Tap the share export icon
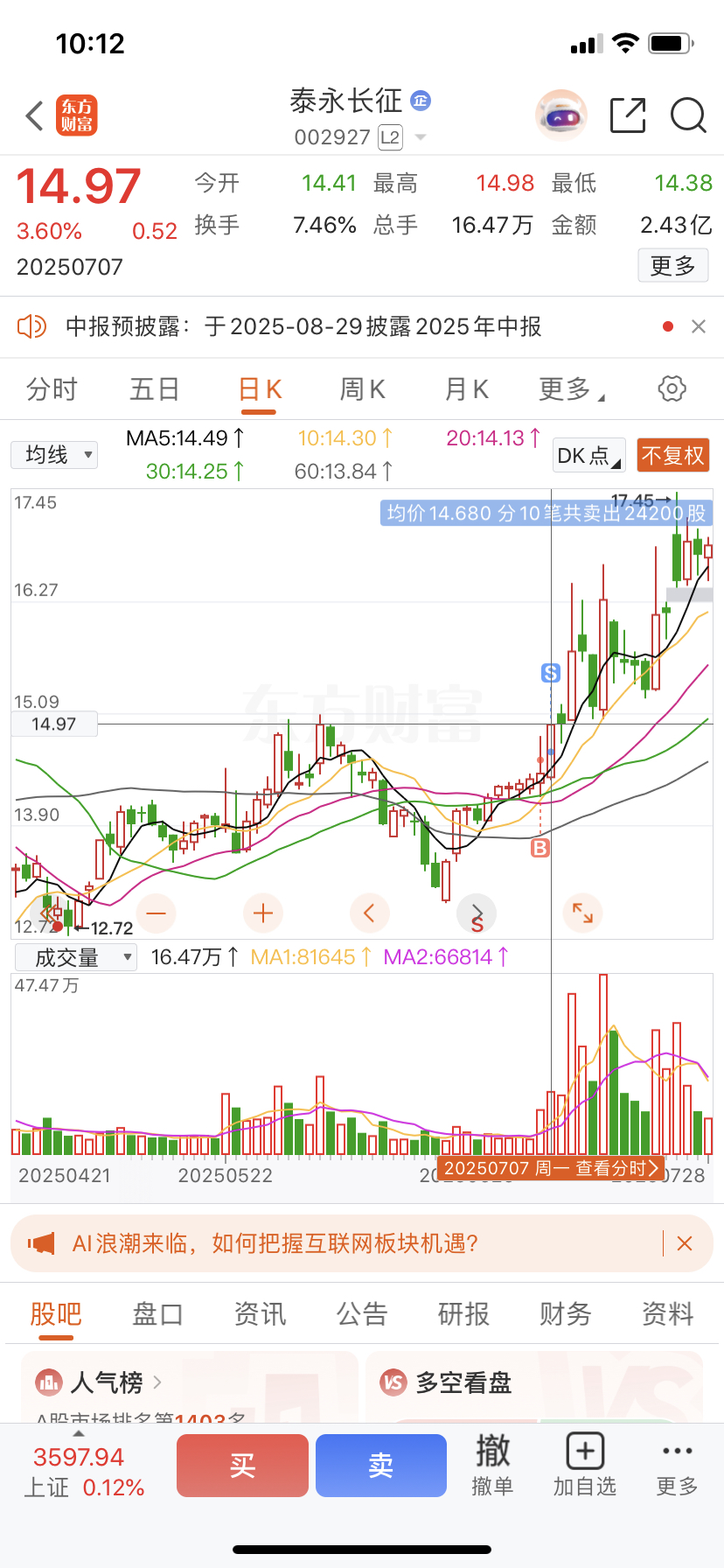 click(628, 115)
